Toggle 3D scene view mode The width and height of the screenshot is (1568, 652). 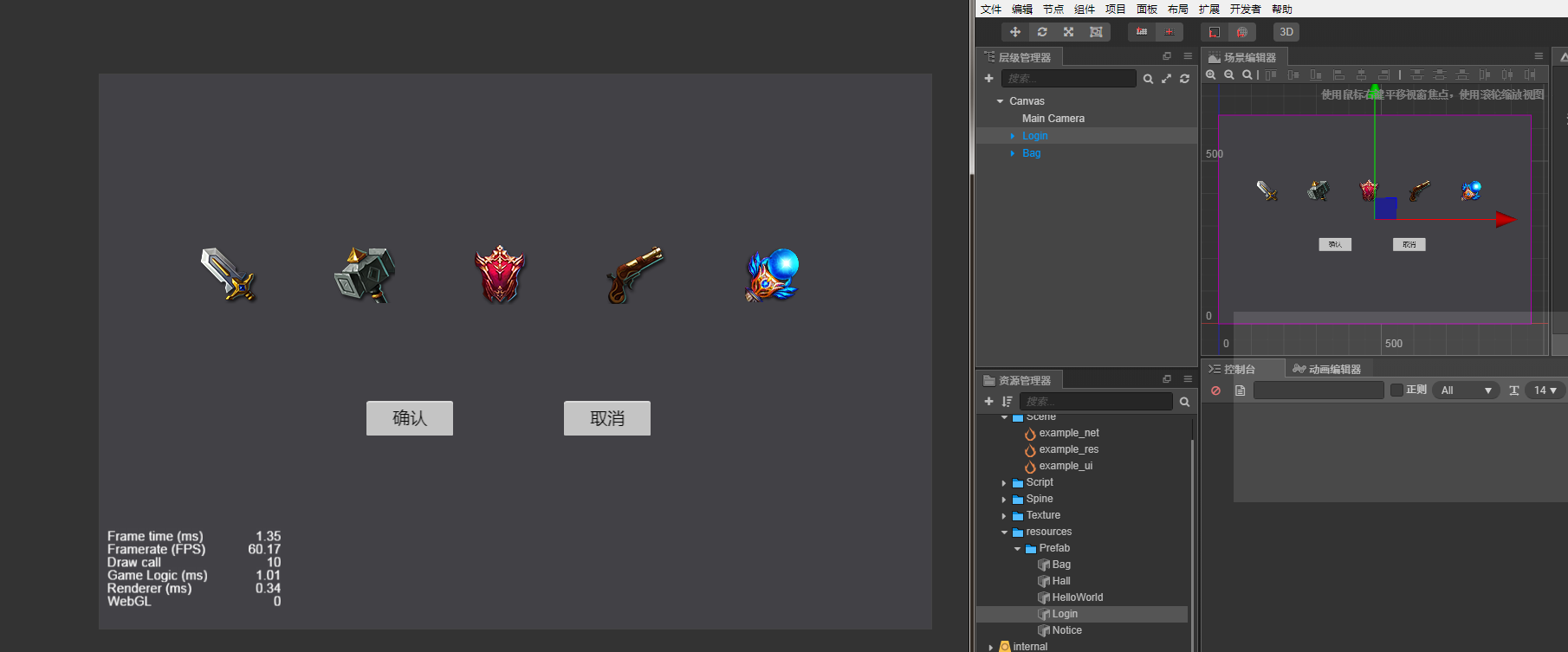[x=1286, y=32]
